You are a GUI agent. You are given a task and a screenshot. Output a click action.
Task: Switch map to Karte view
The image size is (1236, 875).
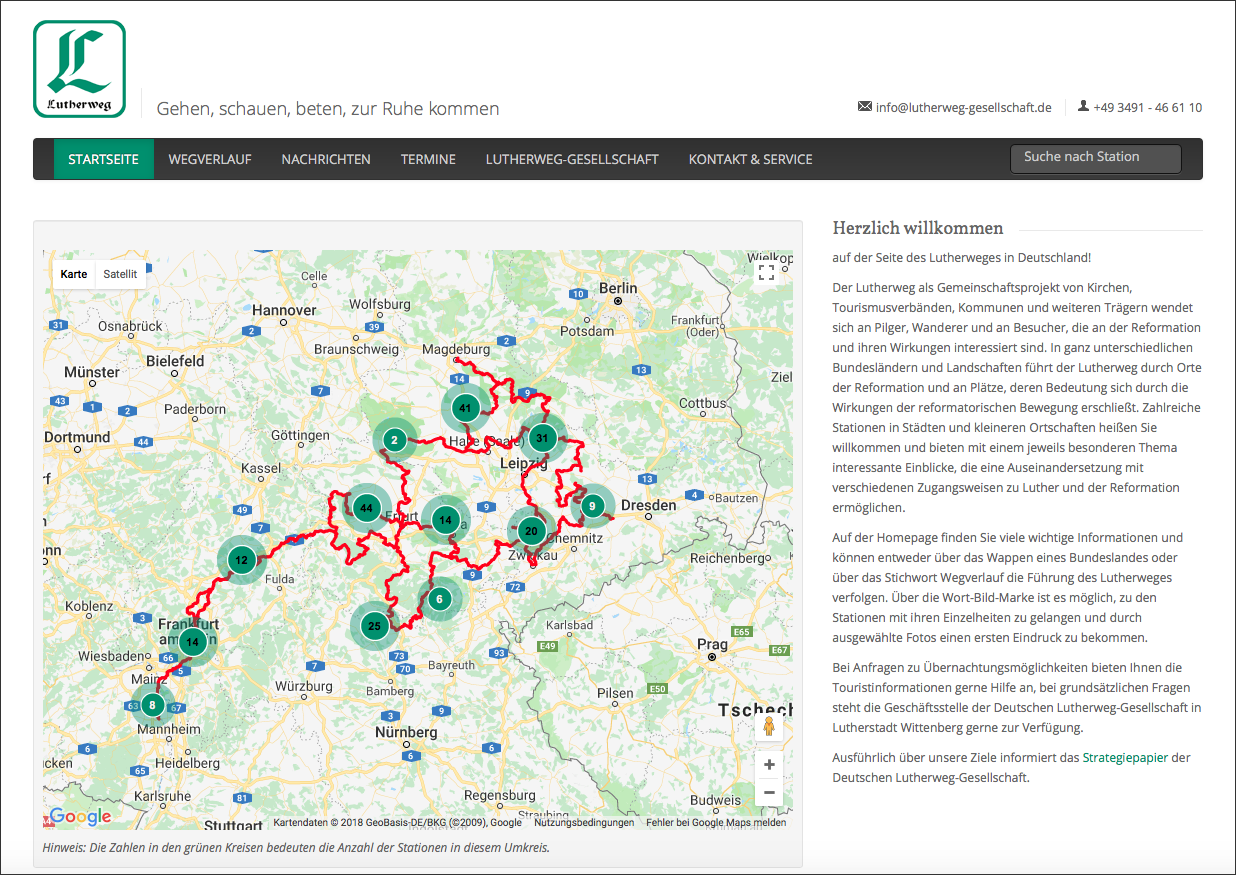tap(74, 274)
